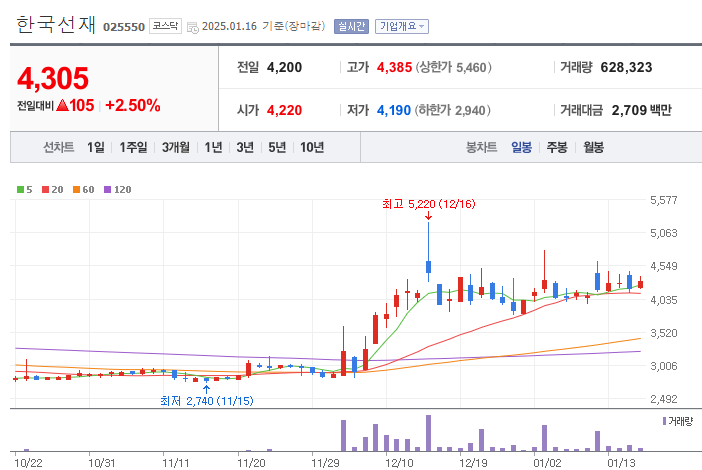
Task: Select the 일봉 daily candle chart
Action: click(x=521, y=147)
